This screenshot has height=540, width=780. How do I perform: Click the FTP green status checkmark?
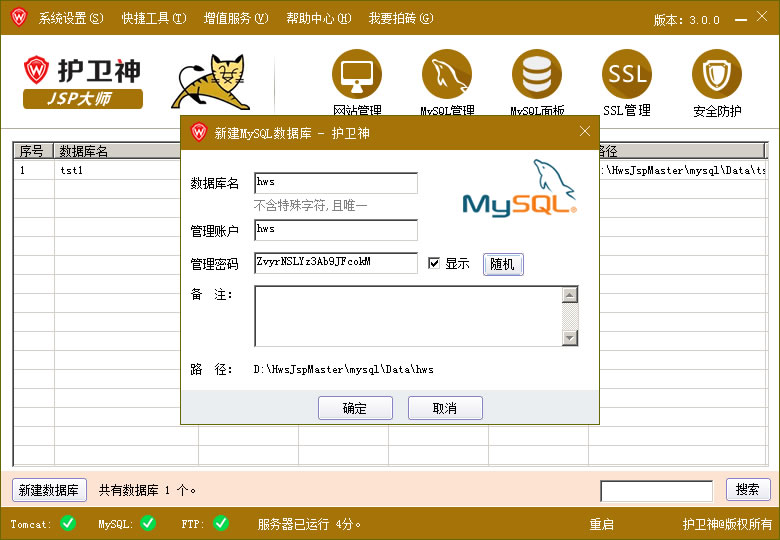[x=221, y=523]
